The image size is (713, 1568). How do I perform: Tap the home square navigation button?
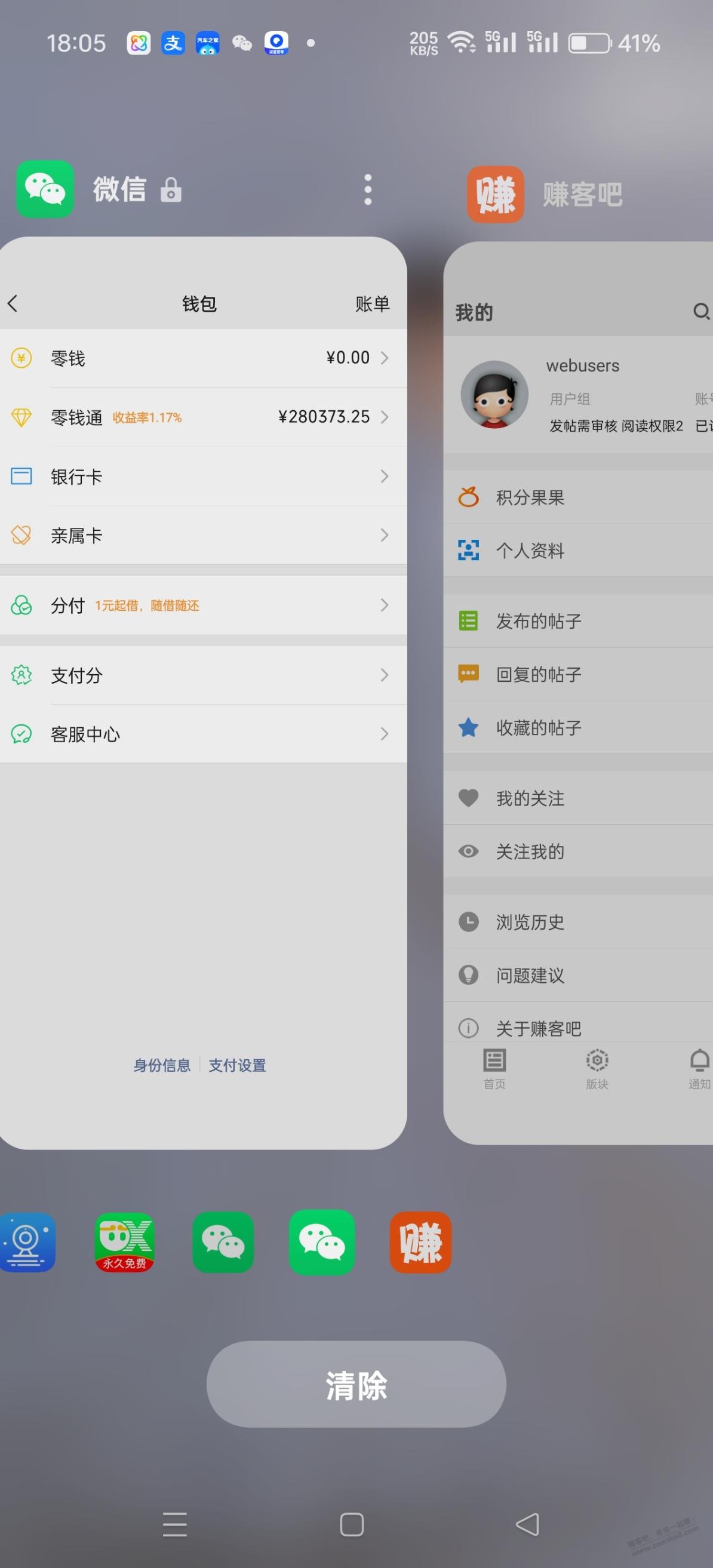(352, 1524)
